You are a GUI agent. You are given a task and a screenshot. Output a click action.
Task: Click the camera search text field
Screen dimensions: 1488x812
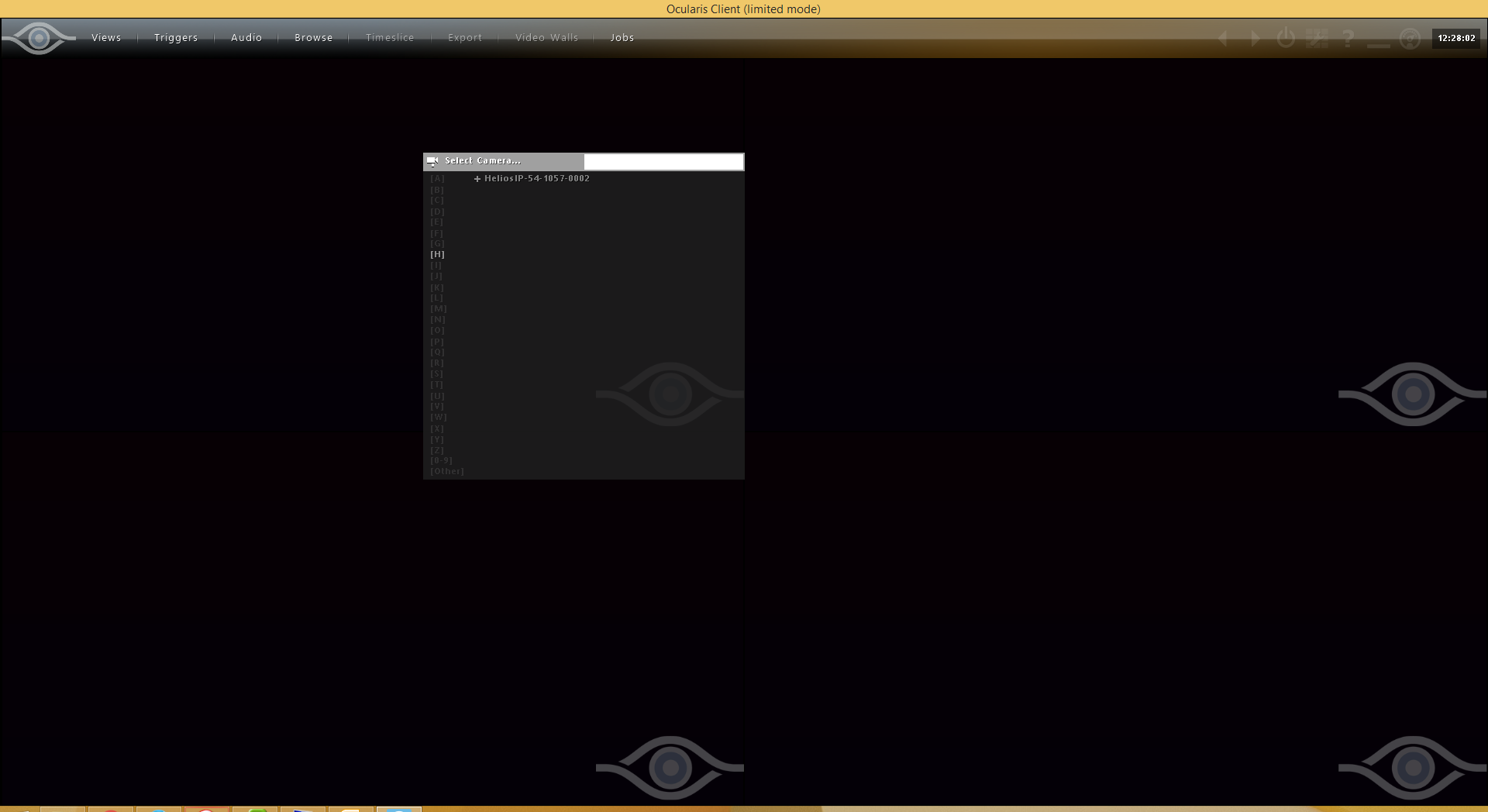coord(663,161)
